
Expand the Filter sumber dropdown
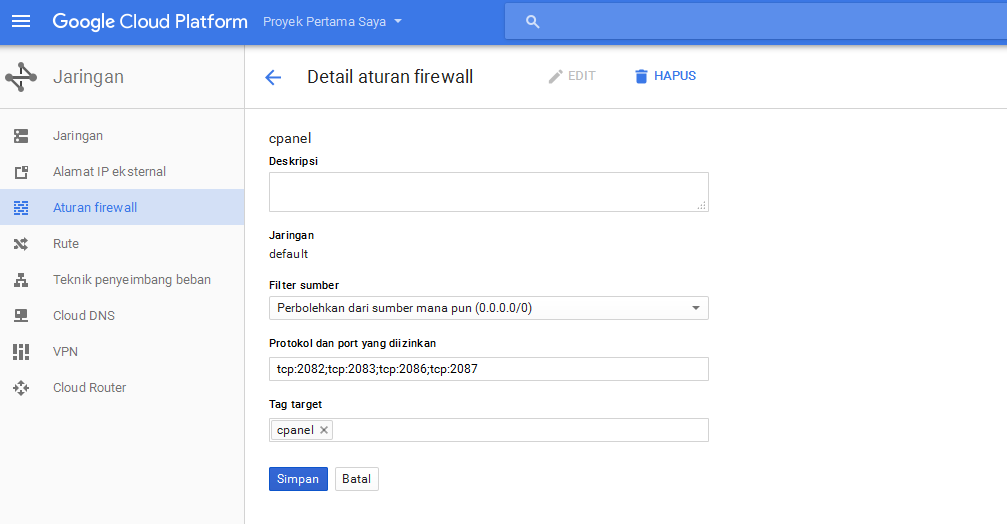(x=488, y=308)
